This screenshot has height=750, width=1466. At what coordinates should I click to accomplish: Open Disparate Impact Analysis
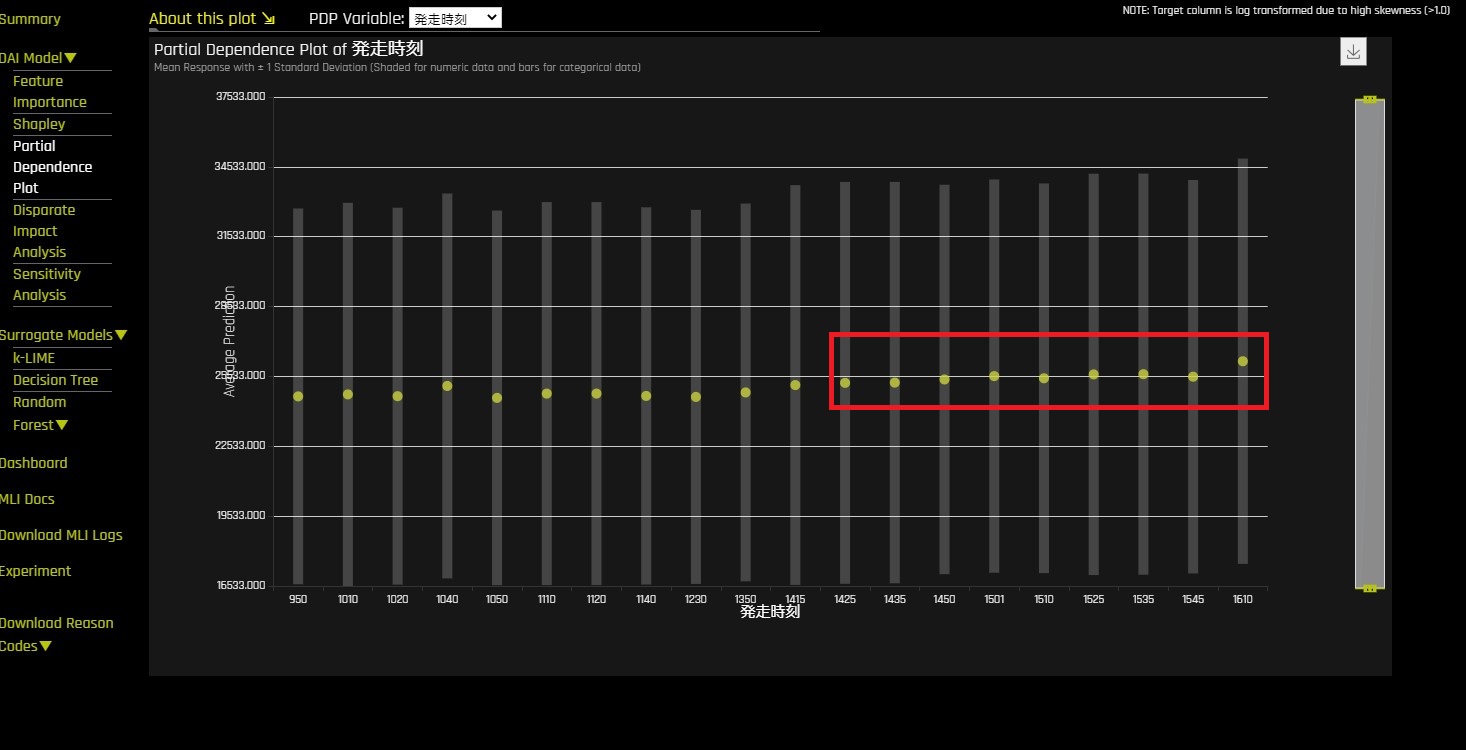tap(44, 231)
